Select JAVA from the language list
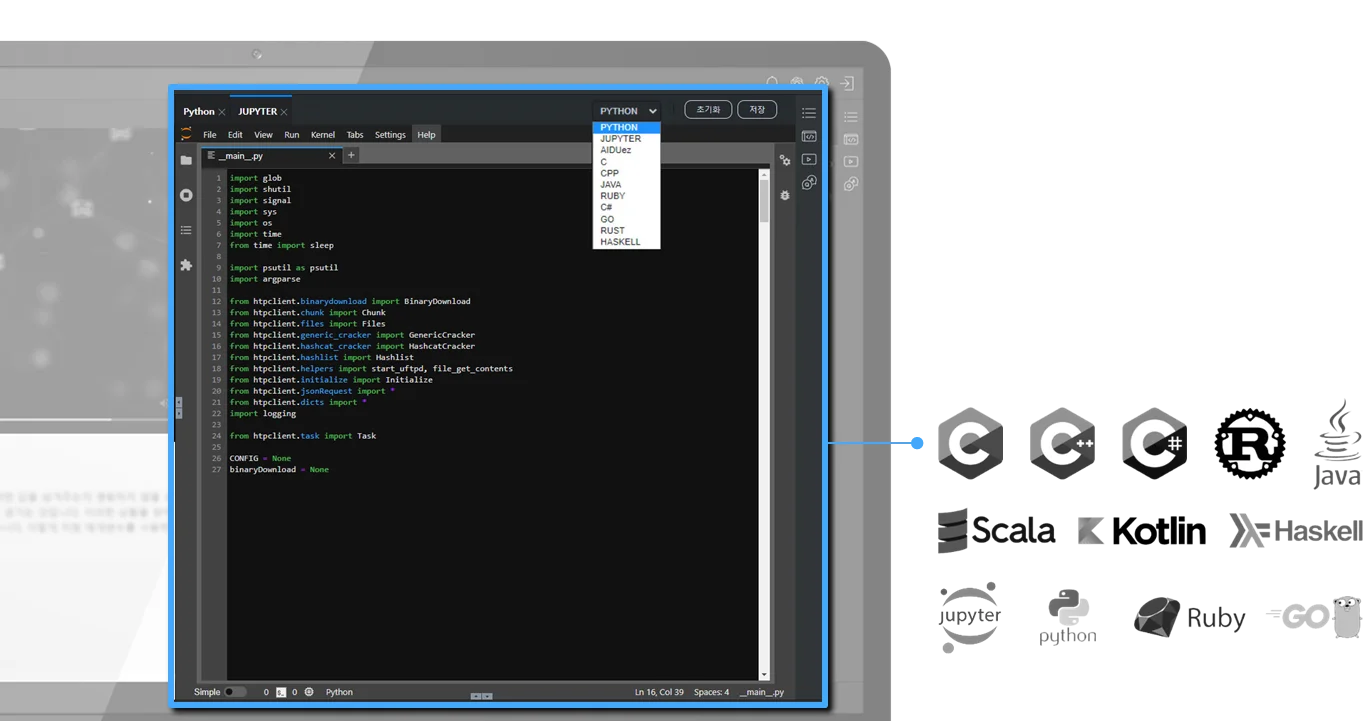This screenshot has width=1363, height=721. tap(610, 184)
